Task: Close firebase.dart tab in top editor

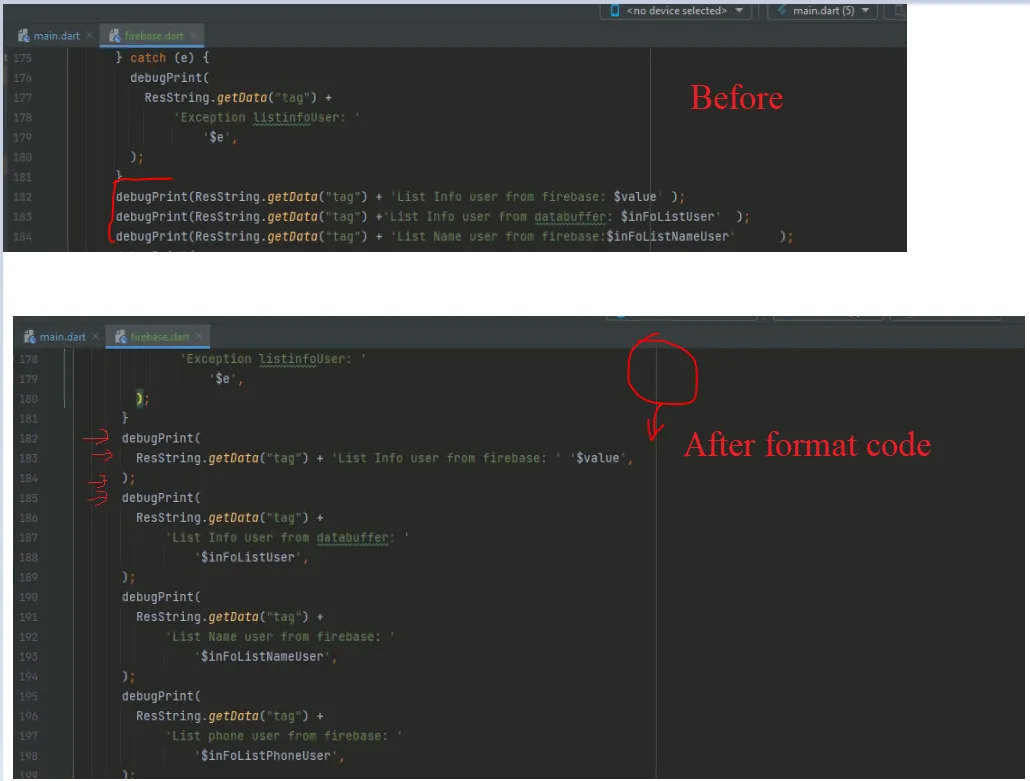Action: [x=193, y=35]
